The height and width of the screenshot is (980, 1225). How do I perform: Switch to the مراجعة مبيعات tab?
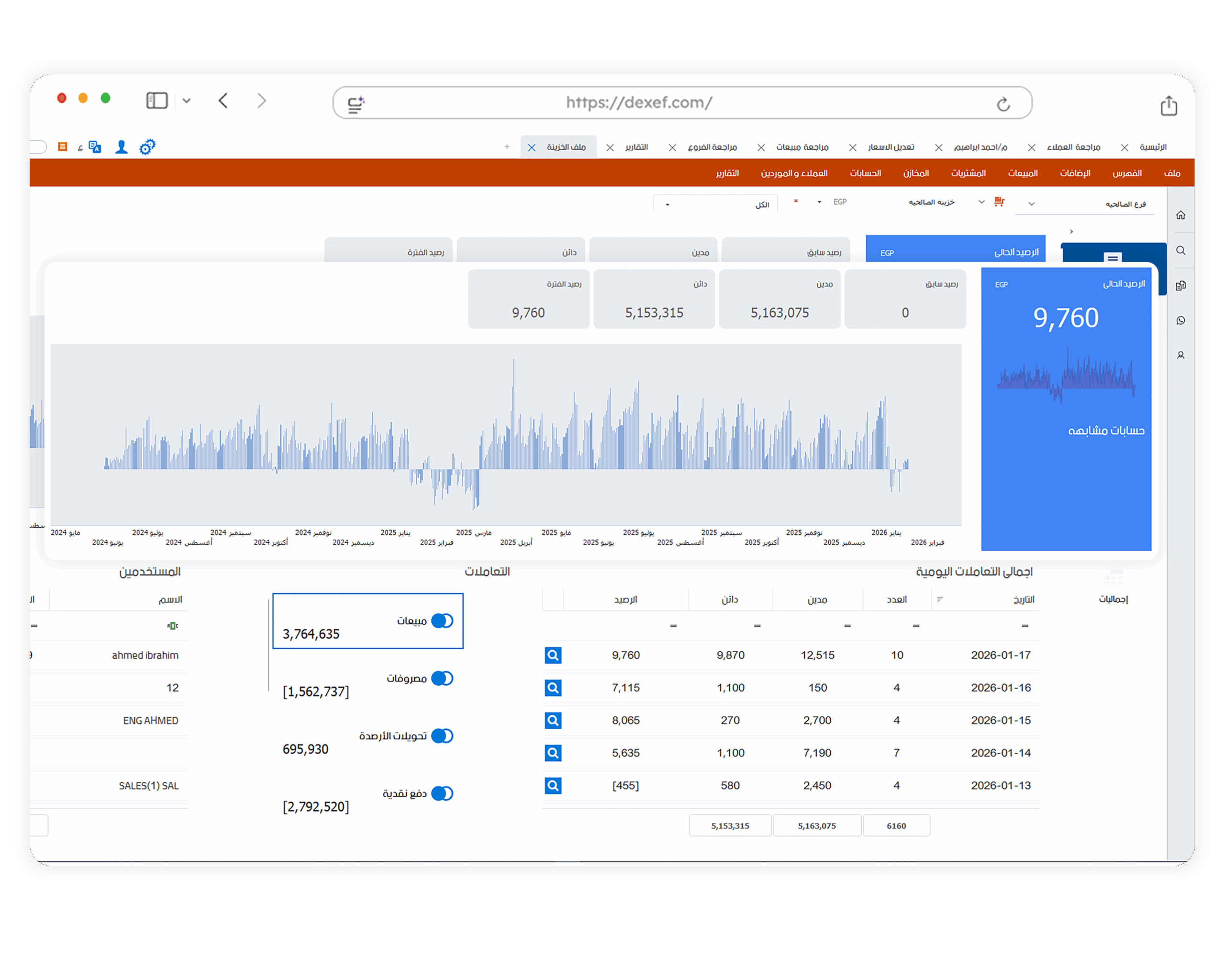[x=802, y=147]
